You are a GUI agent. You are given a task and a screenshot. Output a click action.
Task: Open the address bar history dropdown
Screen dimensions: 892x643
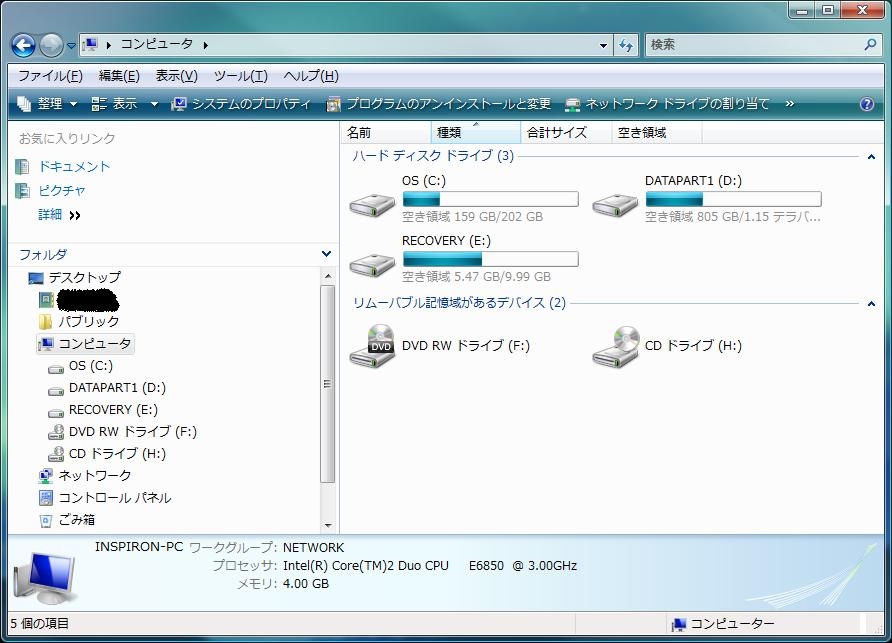pyautogui.click(x=603, y=45)
